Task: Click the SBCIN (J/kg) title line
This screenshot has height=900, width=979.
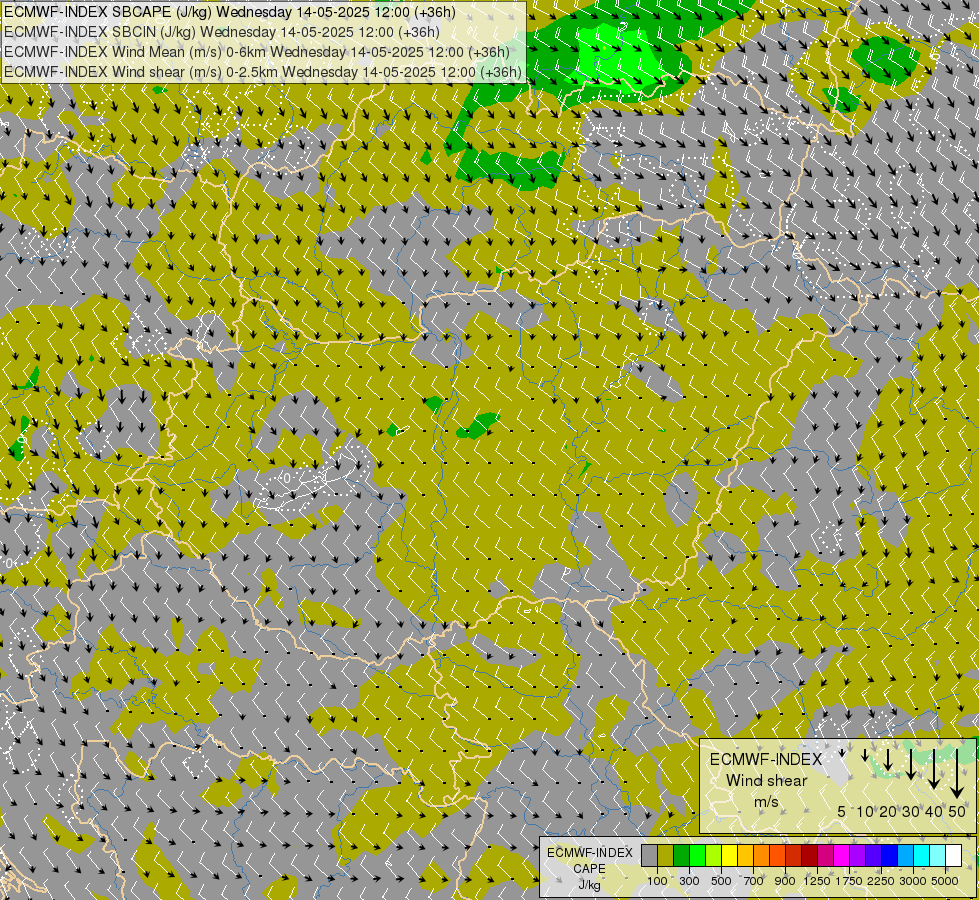Action: pyautogui.click(x=222, y=32)
